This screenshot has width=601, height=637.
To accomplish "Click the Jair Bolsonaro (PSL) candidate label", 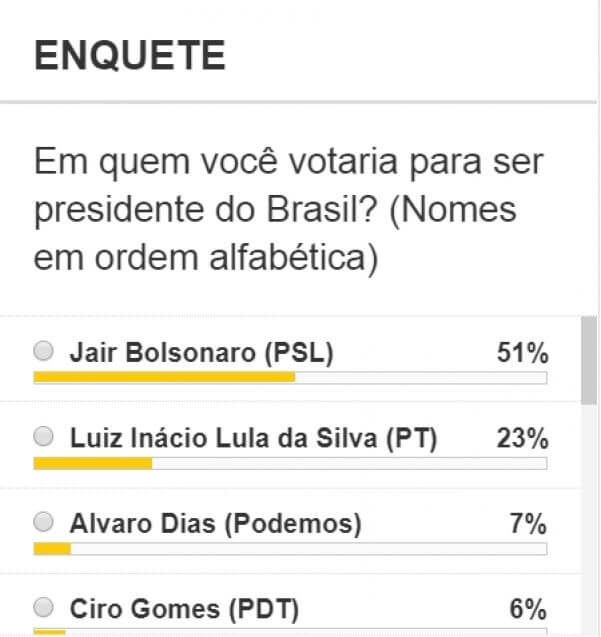I will (x=202, y=353).
